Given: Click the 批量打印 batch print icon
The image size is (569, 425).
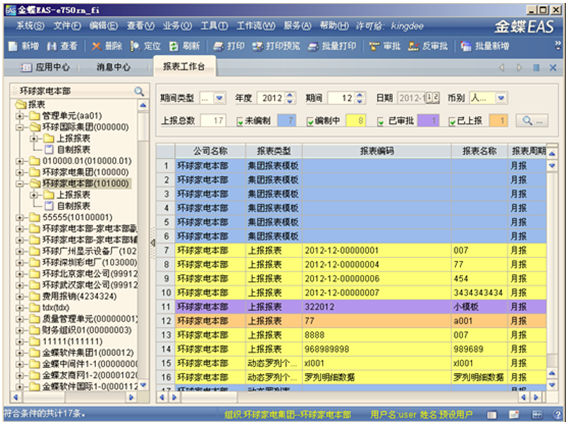Looking at the screenshot, I should tap(314, 46).
